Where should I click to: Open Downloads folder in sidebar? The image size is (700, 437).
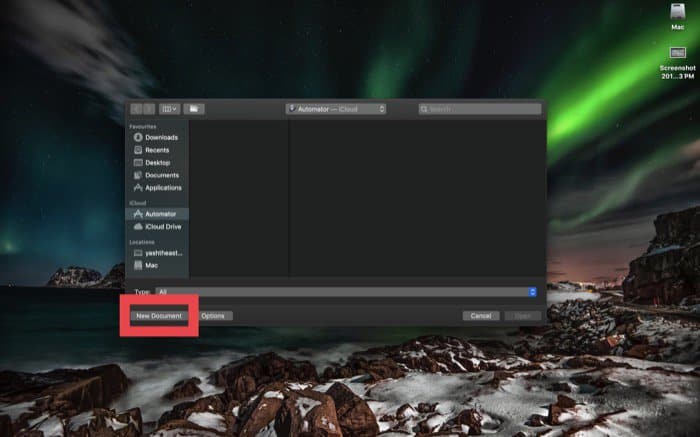click(160, 137)
